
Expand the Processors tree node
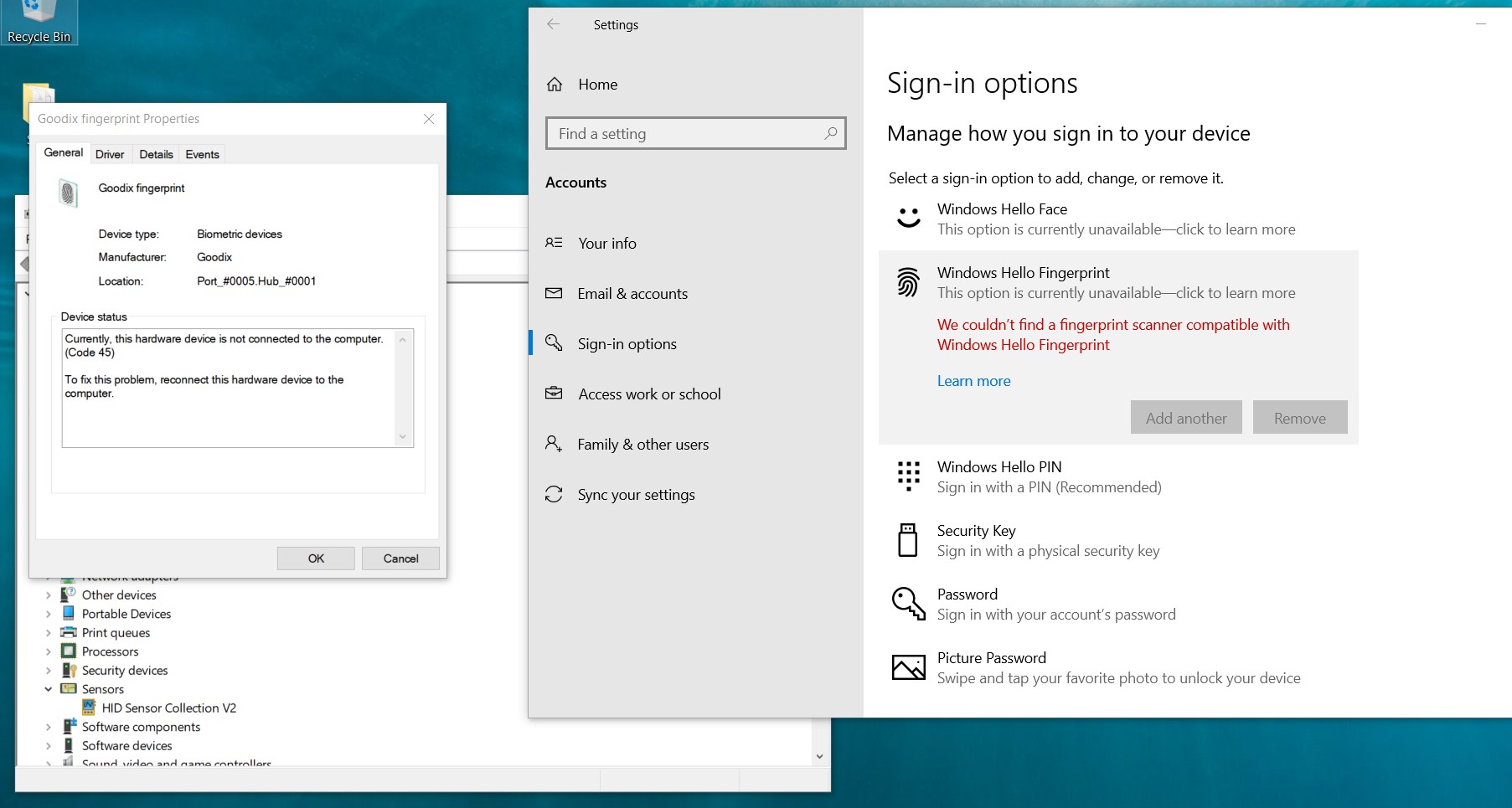(x=49, y=651)
